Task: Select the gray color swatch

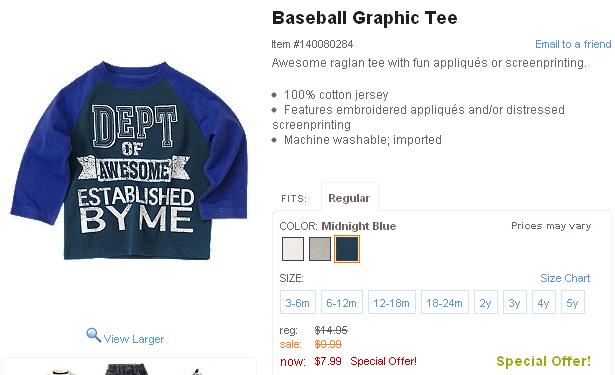Action: click(320, 249)
